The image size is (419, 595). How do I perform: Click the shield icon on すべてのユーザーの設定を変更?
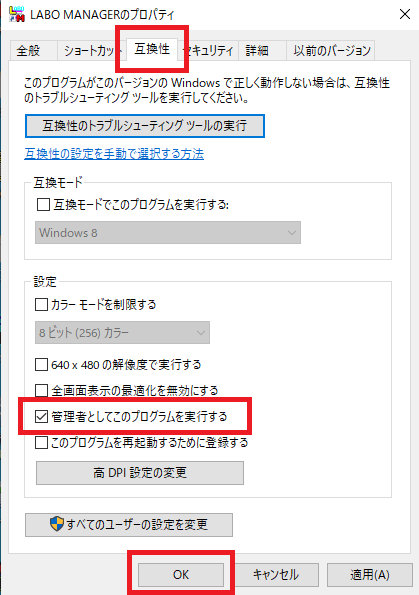57,524
